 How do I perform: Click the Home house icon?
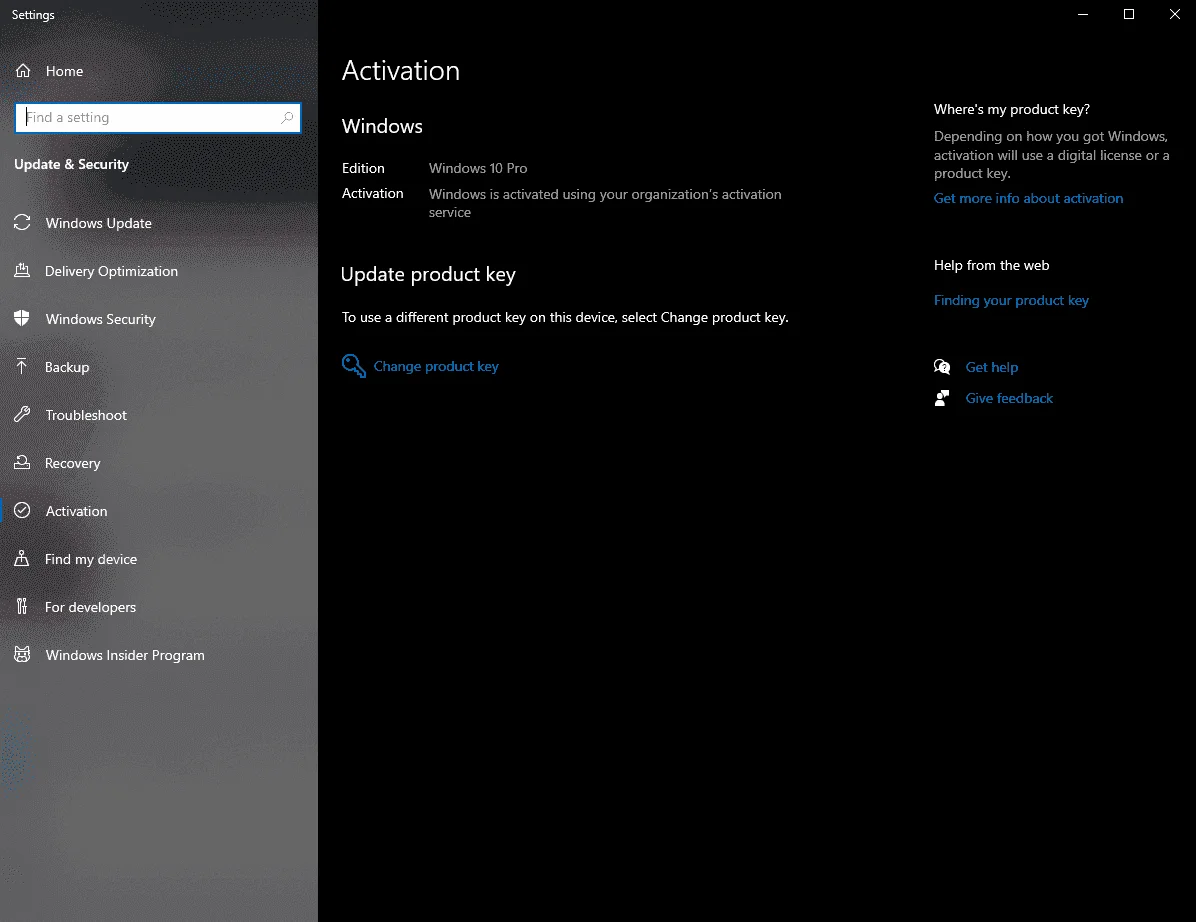tap(23, 71)
